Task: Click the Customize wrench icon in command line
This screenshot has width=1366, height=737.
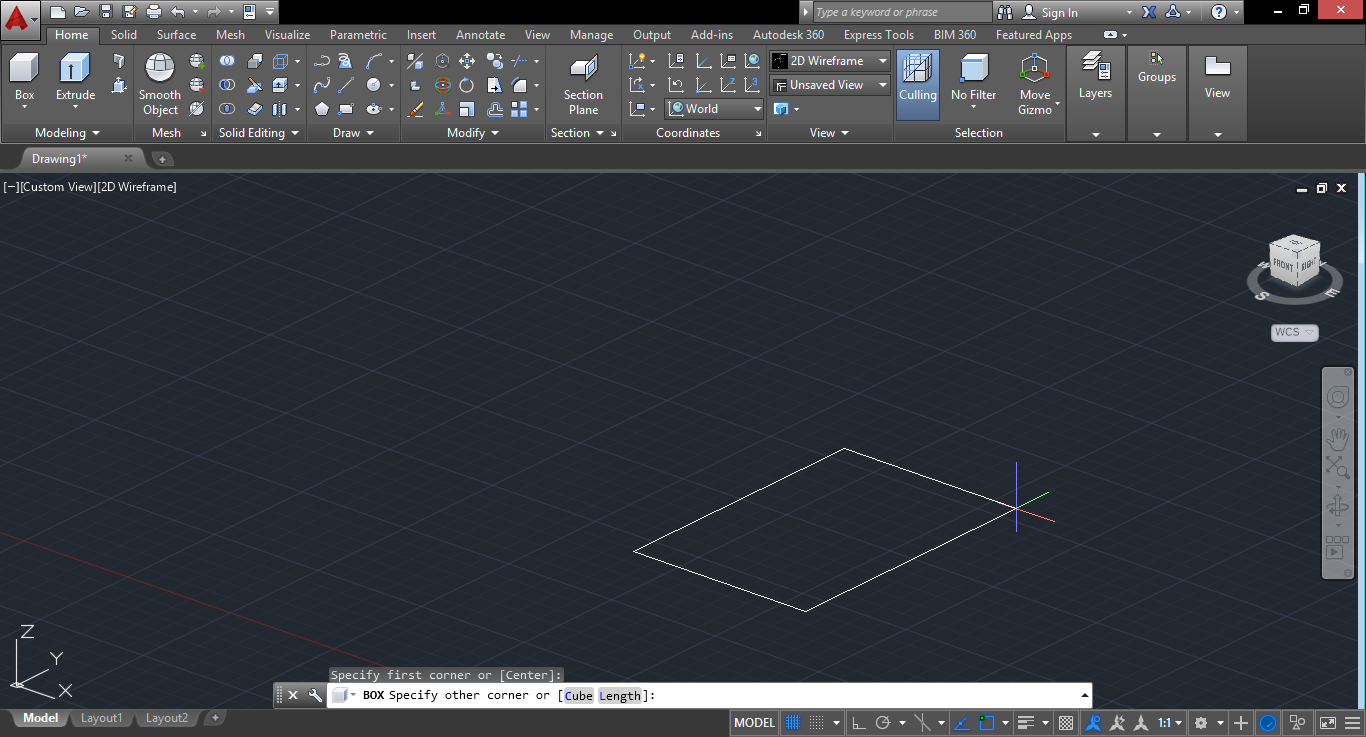Action: [x=315, y=695]
